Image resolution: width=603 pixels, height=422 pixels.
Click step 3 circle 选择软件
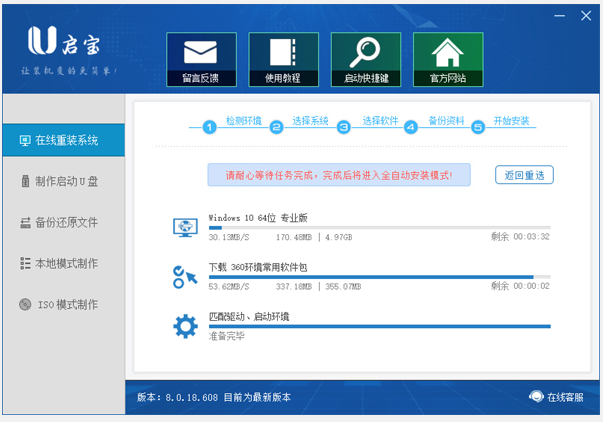point(344,127)
